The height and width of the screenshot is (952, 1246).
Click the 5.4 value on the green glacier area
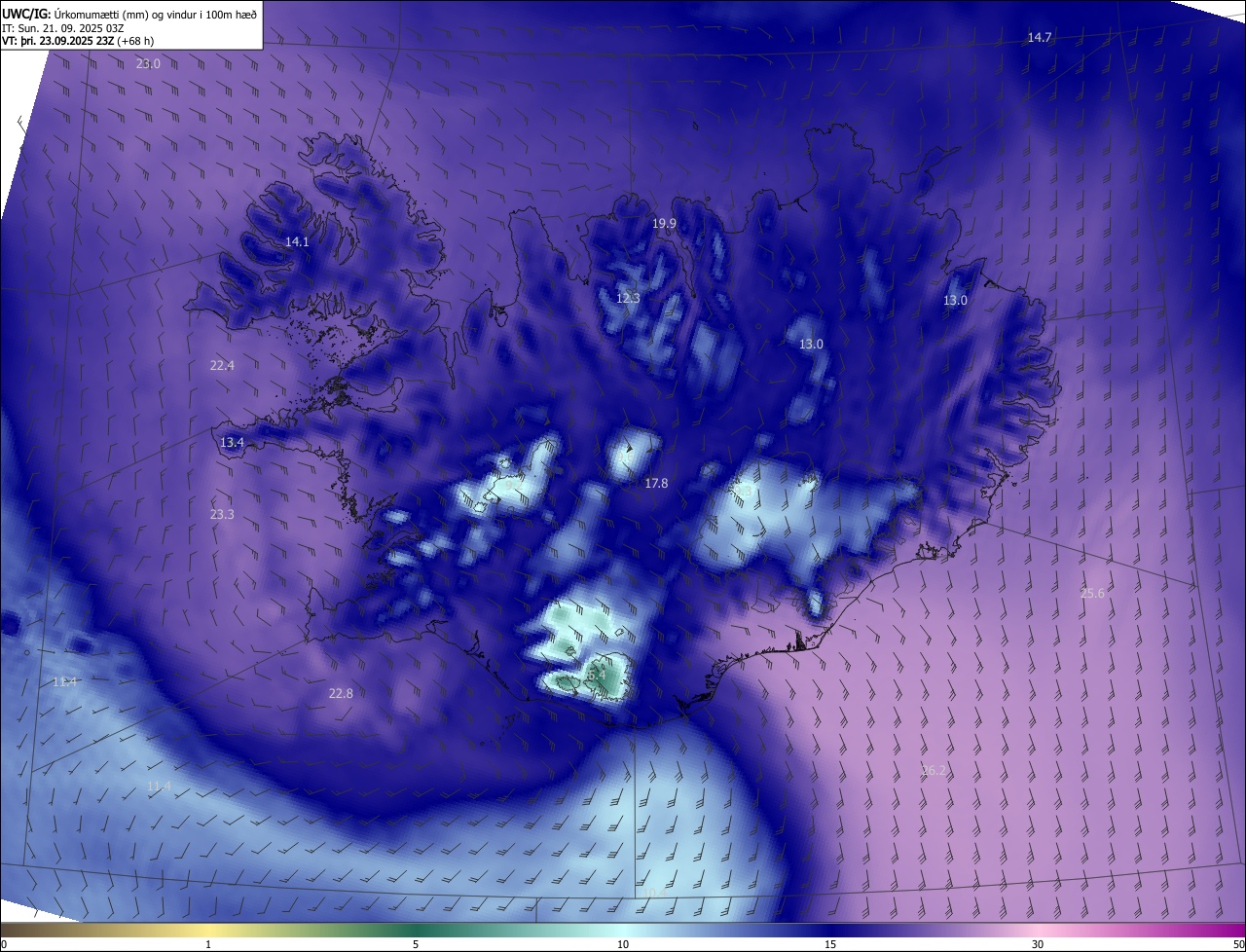596,674
